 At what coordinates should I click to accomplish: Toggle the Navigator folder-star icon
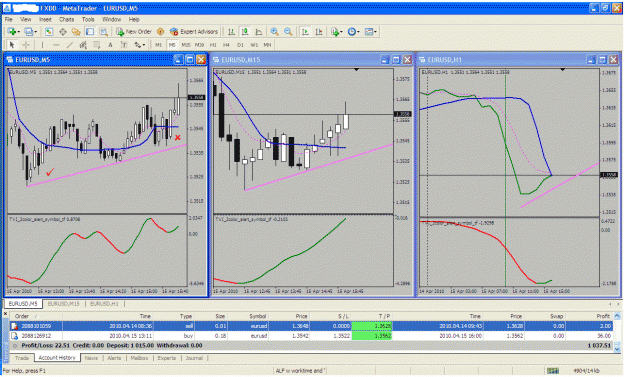(x=76, y=31)
